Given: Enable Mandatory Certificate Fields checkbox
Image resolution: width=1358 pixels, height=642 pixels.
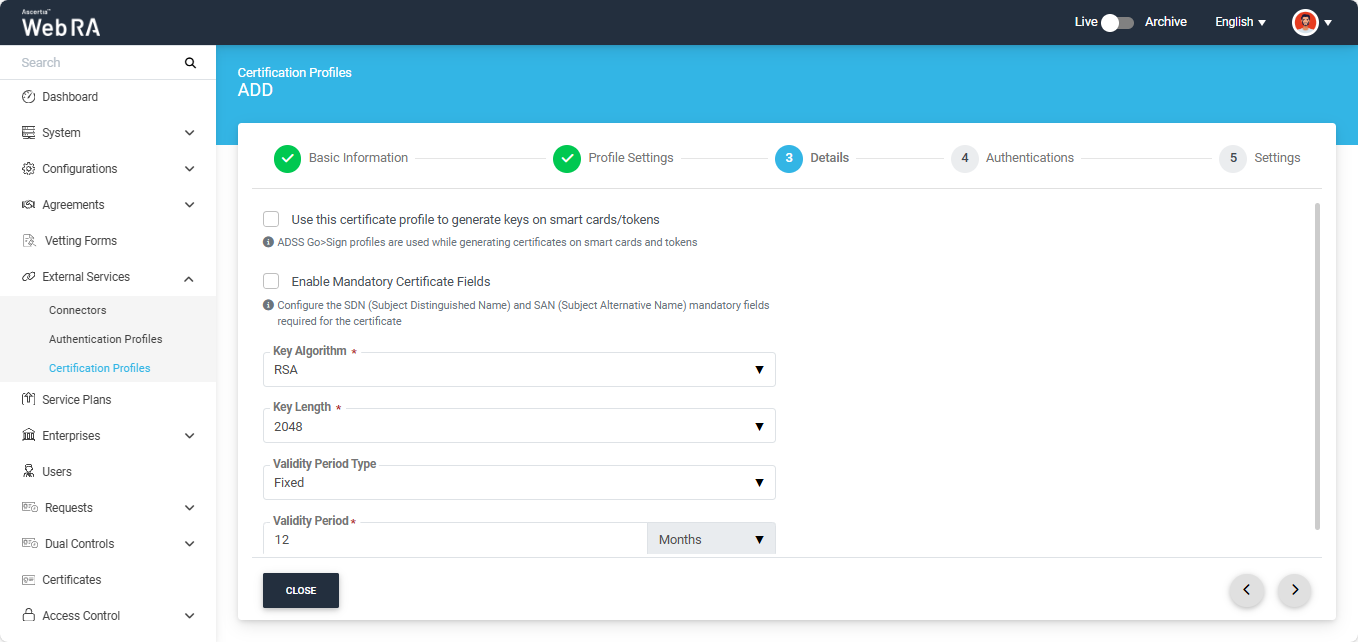Looking at the screenshot, I should 271,281.
